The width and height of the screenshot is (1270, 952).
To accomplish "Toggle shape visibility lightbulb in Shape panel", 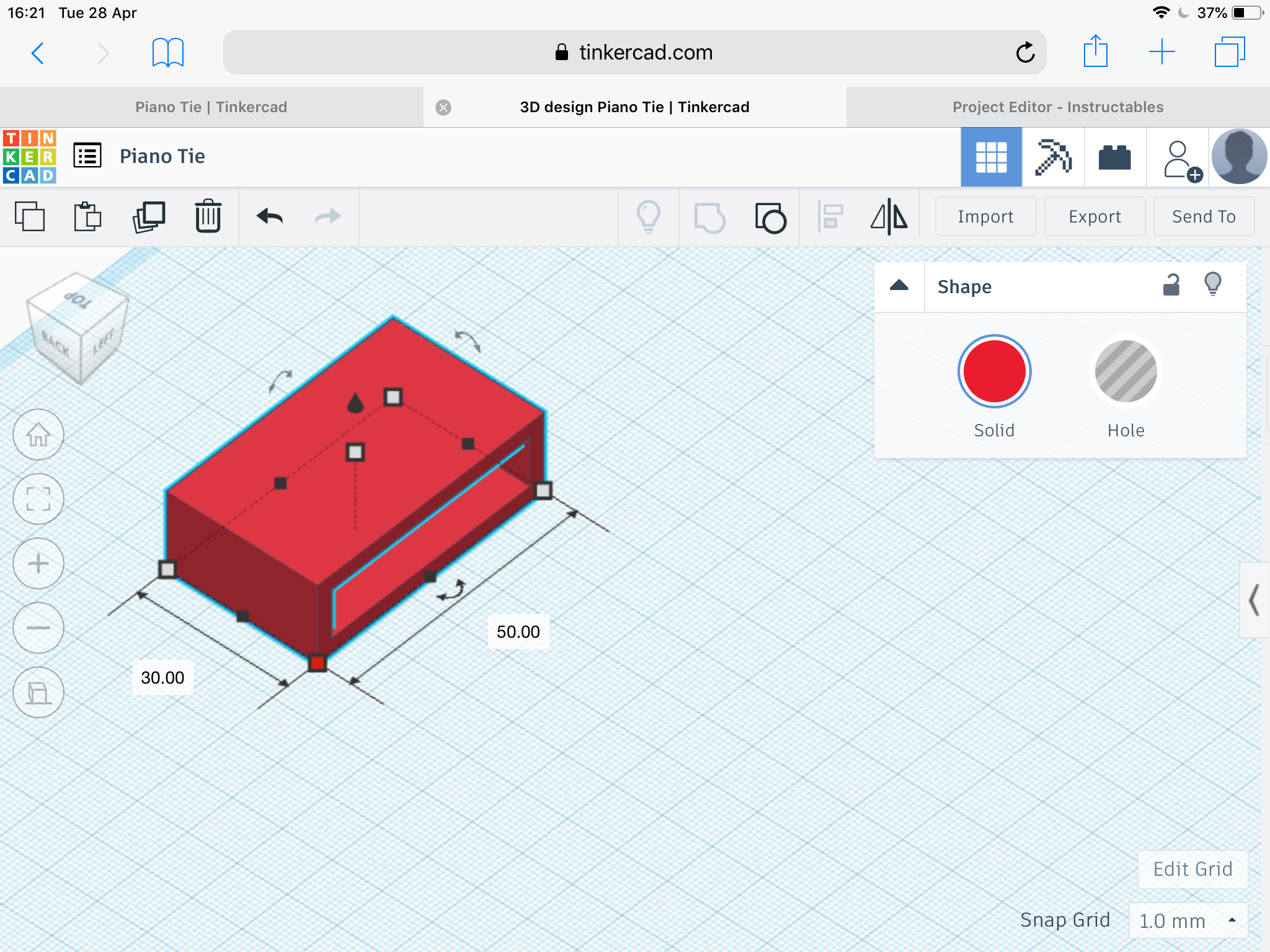I will [1213, 285].
